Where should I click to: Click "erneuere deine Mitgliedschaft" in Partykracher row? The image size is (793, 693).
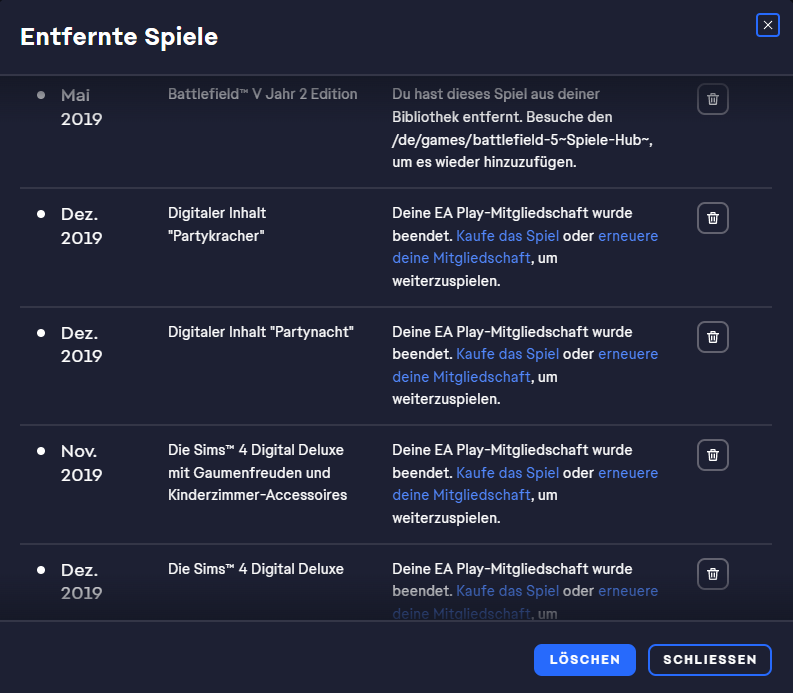tap(628, 237)
